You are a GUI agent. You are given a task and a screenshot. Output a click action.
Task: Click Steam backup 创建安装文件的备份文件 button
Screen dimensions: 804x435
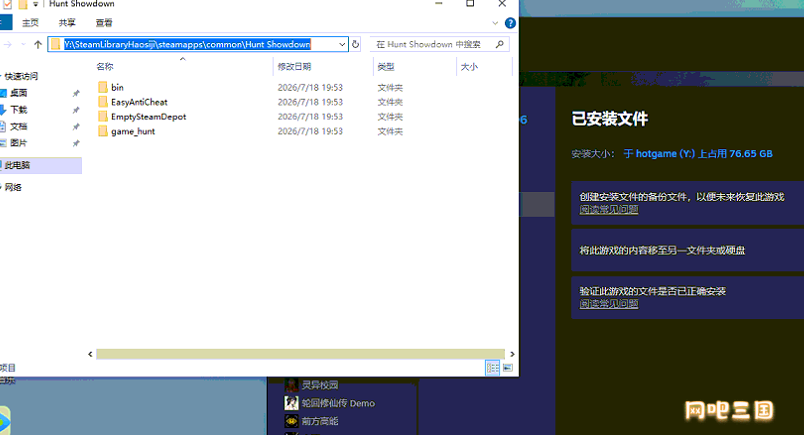click(x=688, y=203)
